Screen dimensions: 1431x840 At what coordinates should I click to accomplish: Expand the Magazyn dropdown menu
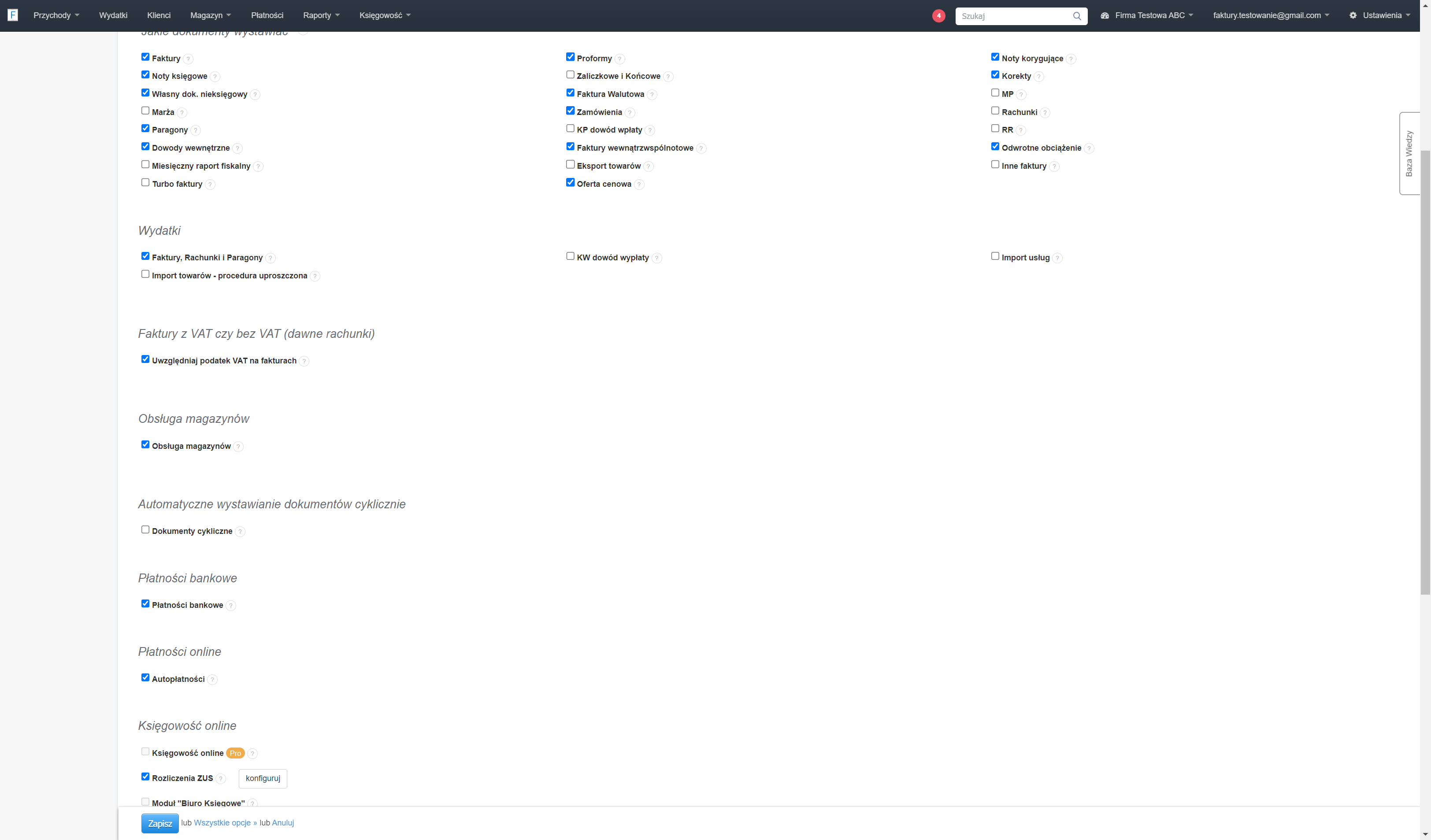click(211, 15)
